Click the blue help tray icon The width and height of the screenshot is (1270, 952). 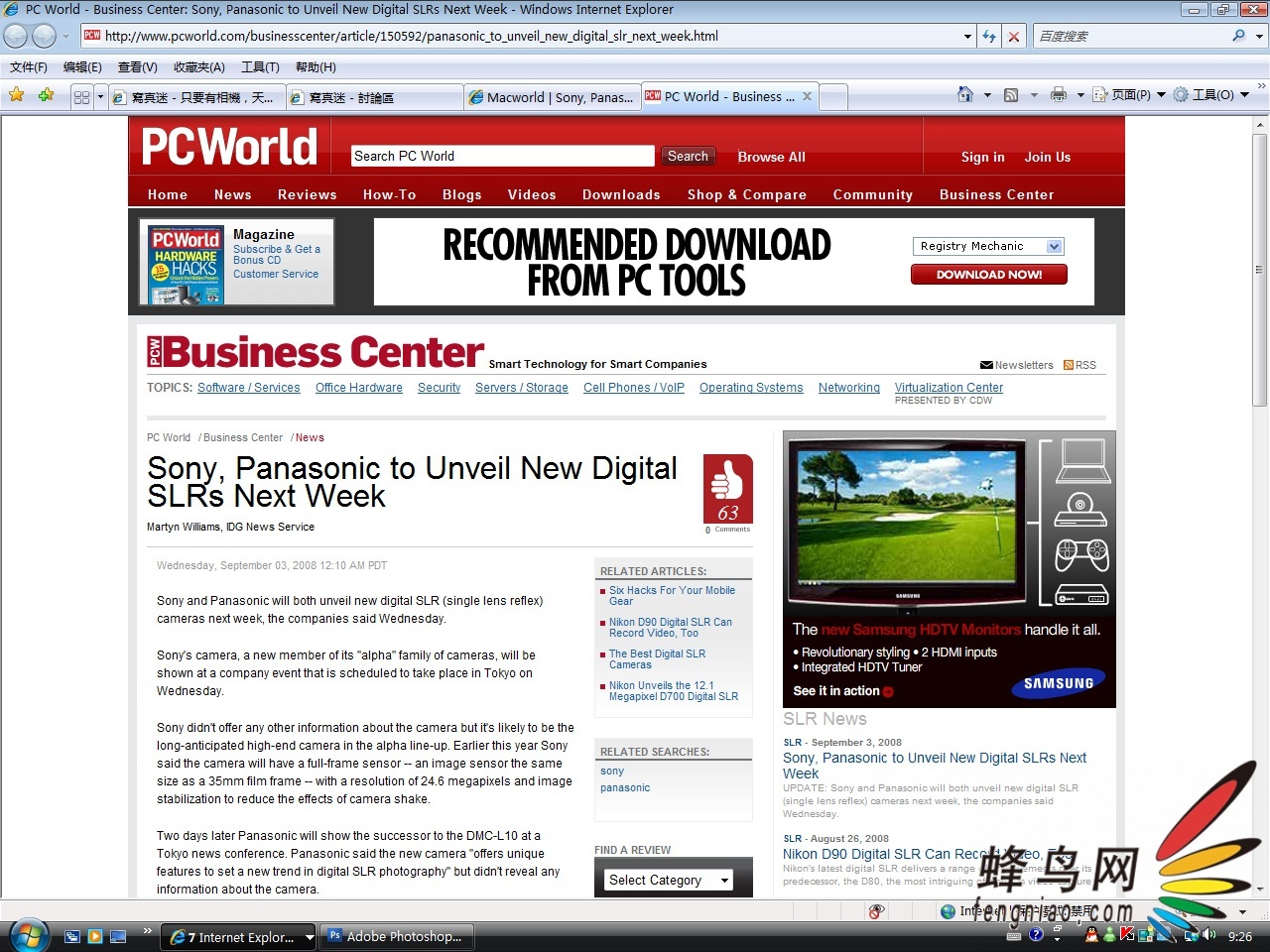1036,934
